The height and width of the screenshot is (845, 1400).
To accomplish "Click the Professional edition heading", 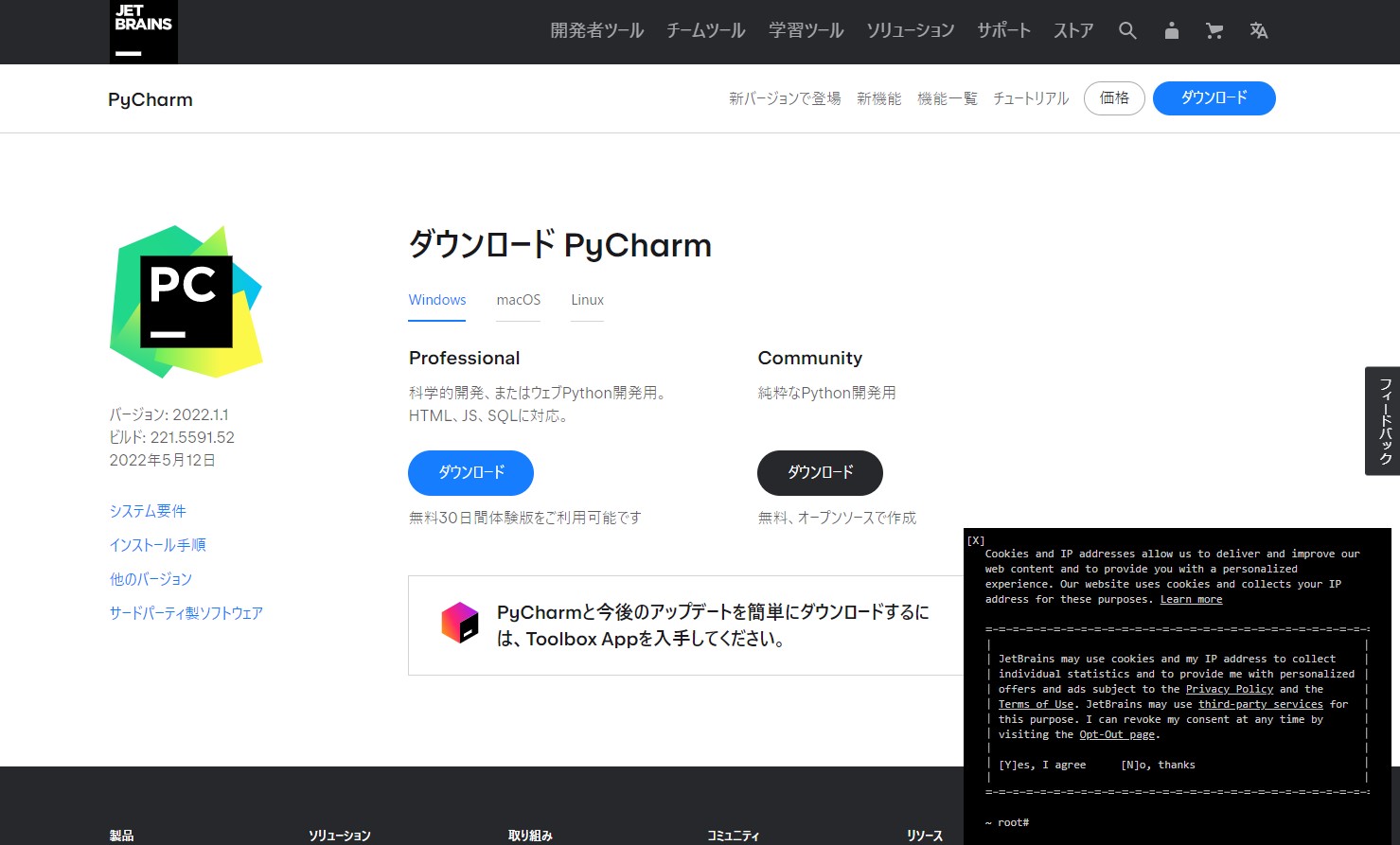I will pos(464,358).
